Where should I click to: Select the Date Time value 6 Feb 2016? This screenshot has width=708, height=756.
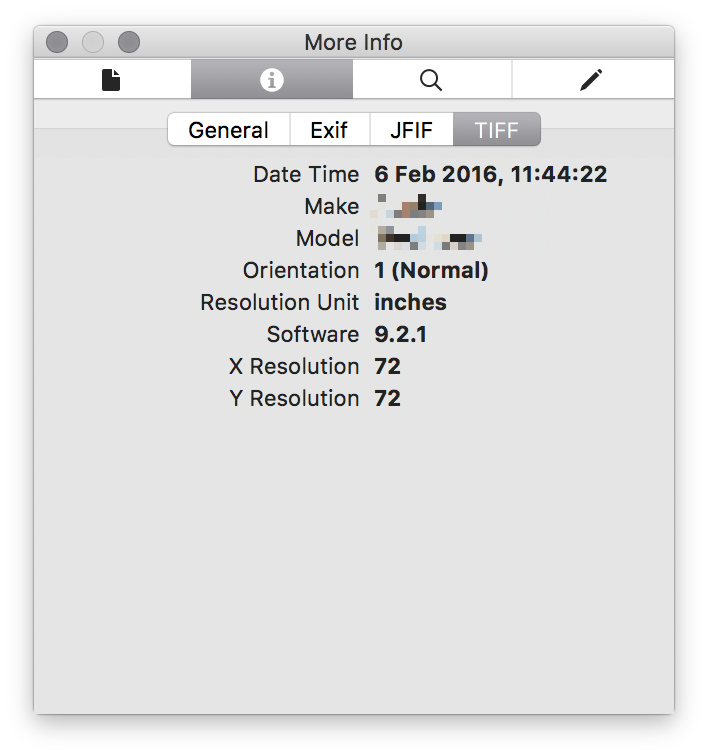click(490, 174)
